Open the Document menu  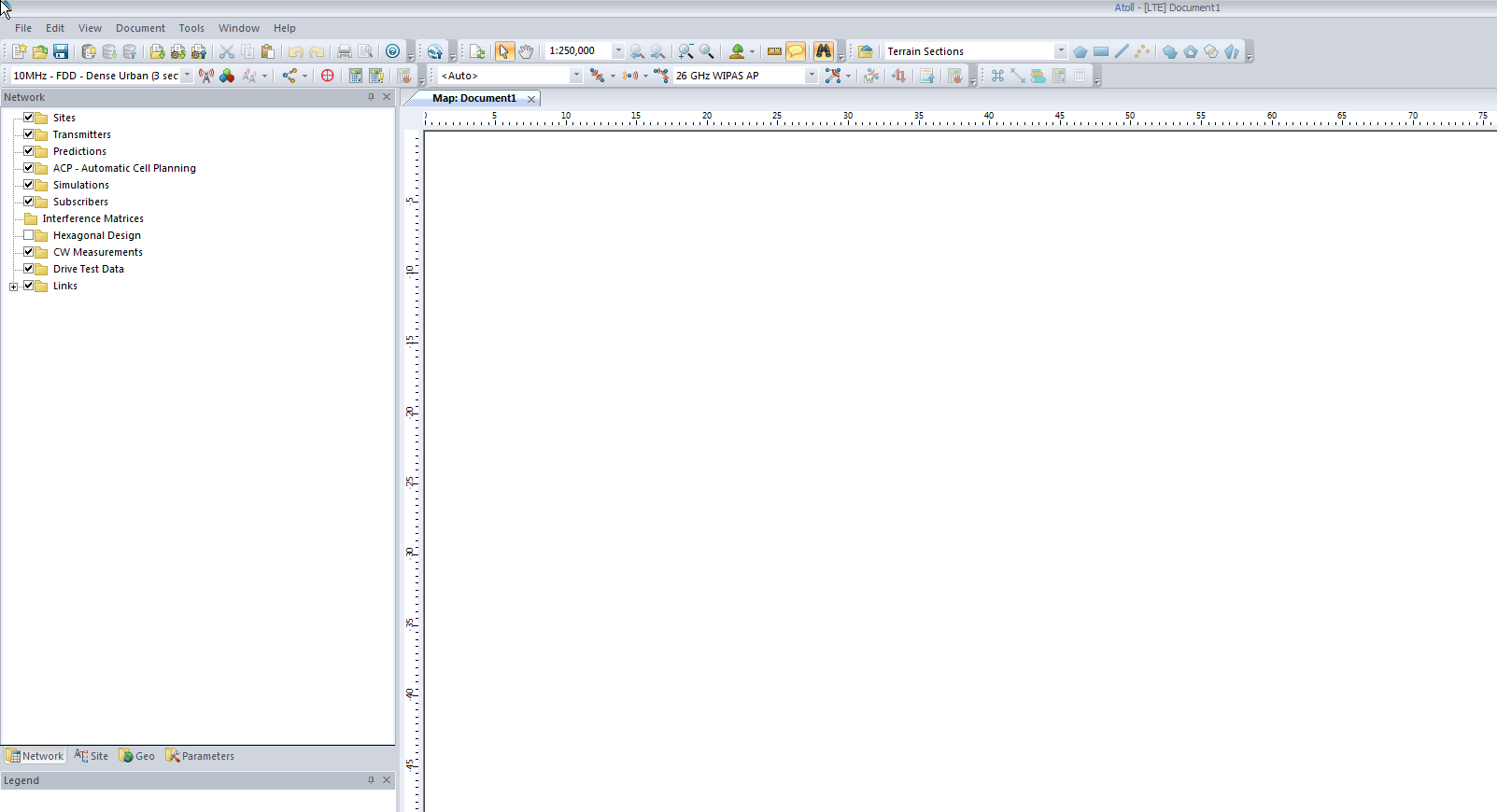click(140, 28)
